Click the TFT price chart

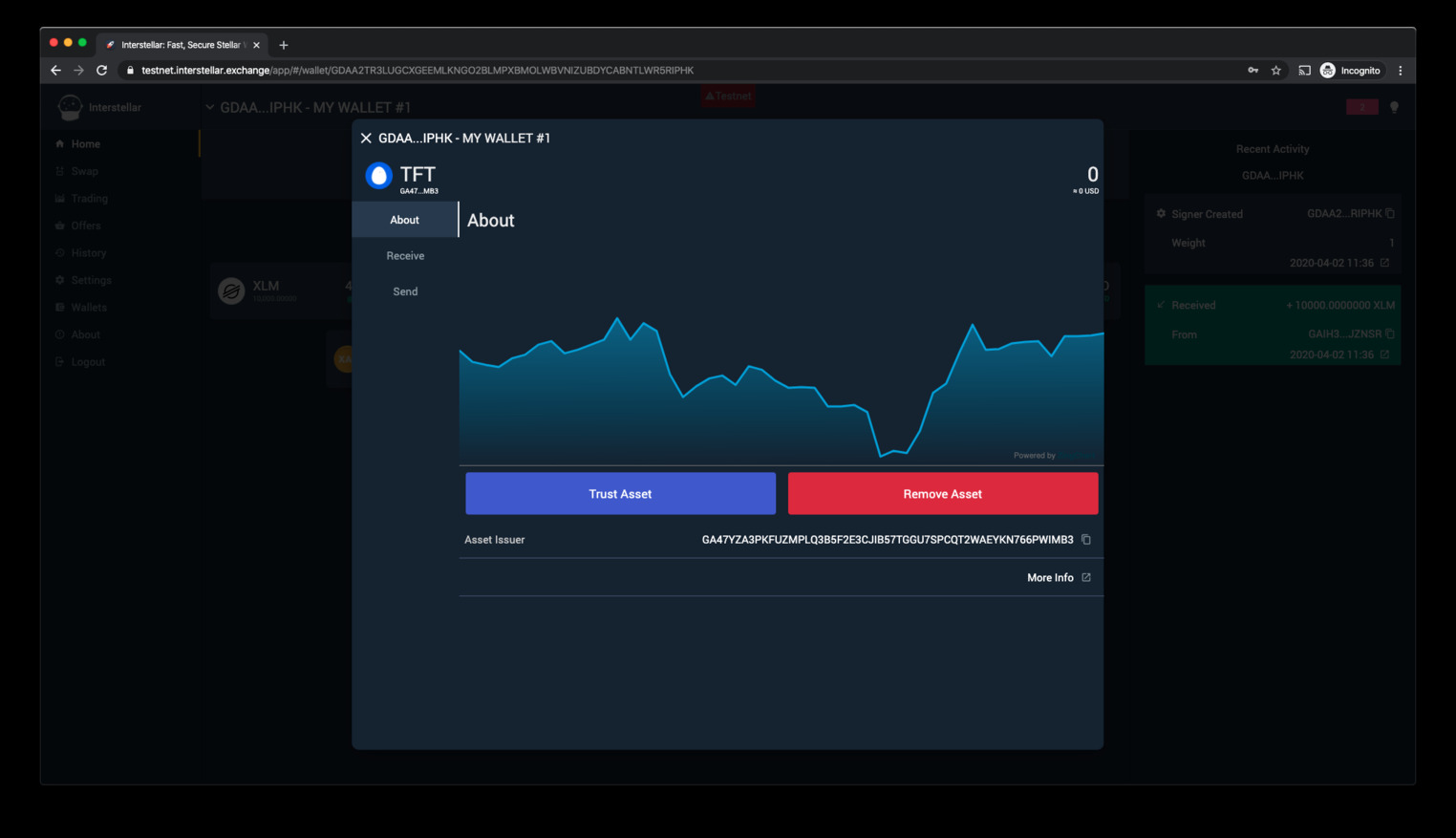[x=781, y=392]
